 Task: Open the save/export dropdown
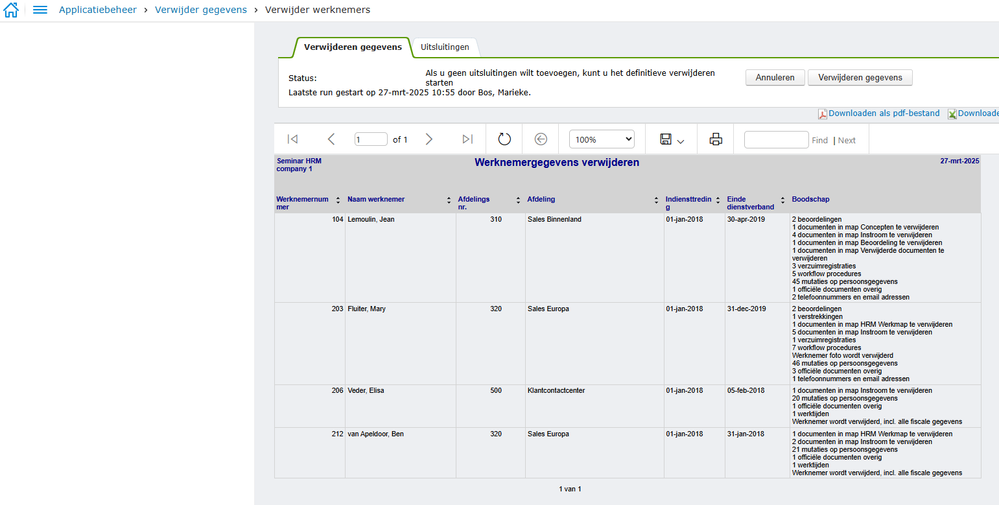pos(672,139)
